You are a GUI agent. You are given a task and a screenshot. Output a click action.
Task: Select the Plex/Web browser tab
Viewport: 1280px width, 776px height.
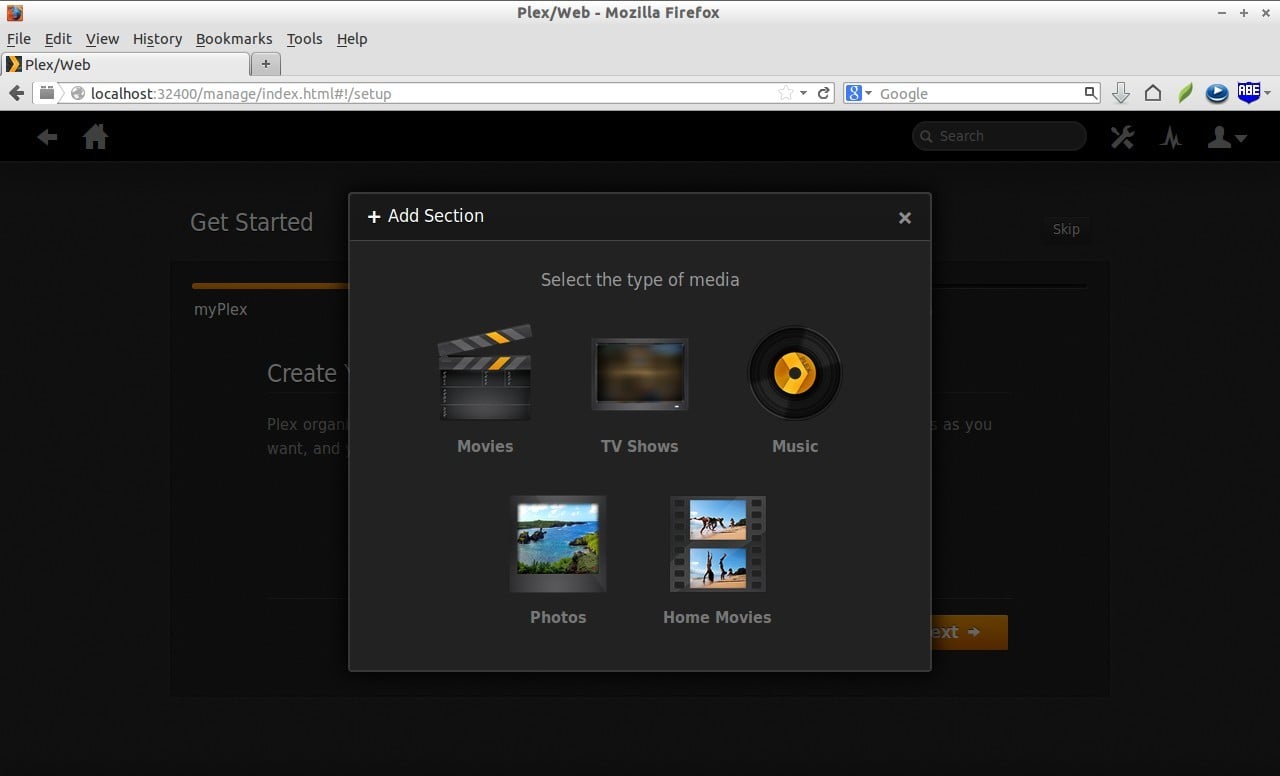point(125,64)
